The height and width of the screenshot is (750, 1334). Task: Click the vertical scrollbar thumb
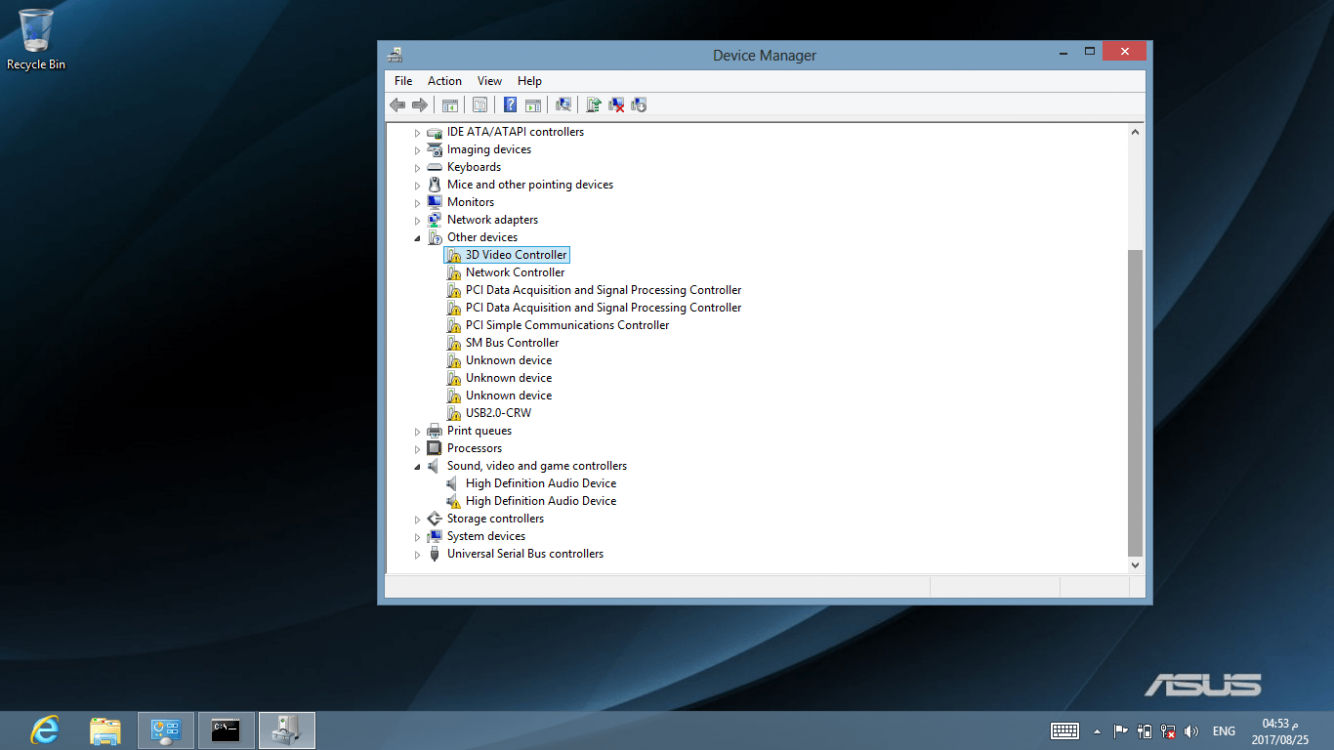pyautogui.click(x=1135, y=402)
